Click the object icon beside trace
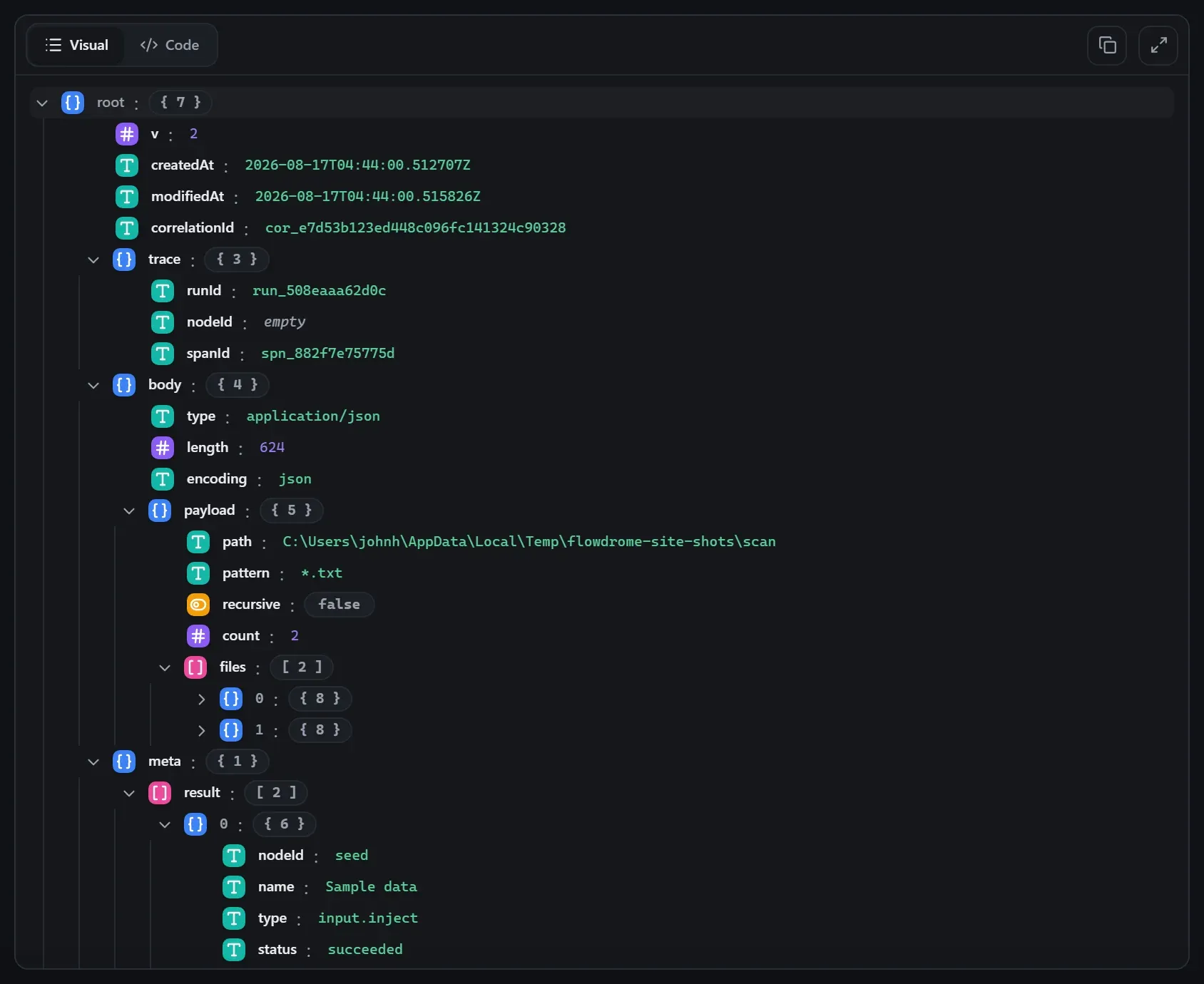The image size is (1204, 984). pyautogui.click(x=124, y=260)
